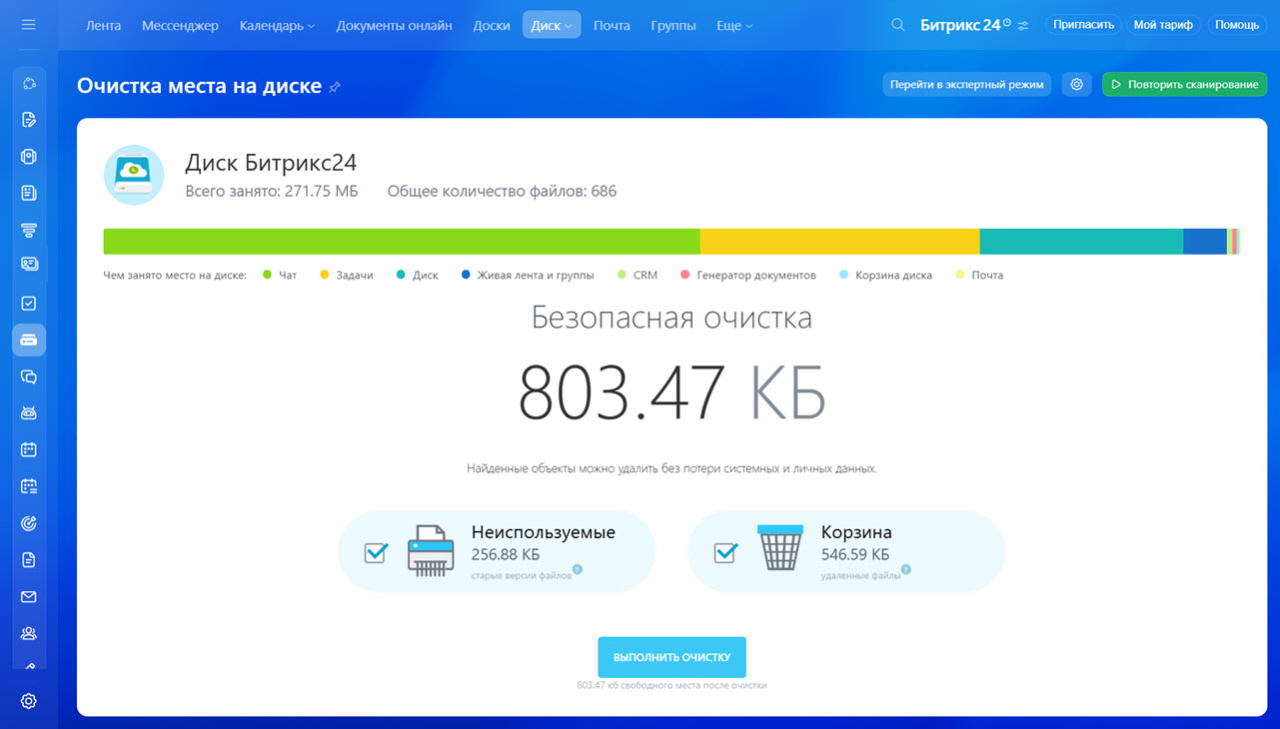The width and height of the screenshot is (1280, 729).
Task: Open Почта in top menu
Action: pyautogui.click(x=612, y=25)
